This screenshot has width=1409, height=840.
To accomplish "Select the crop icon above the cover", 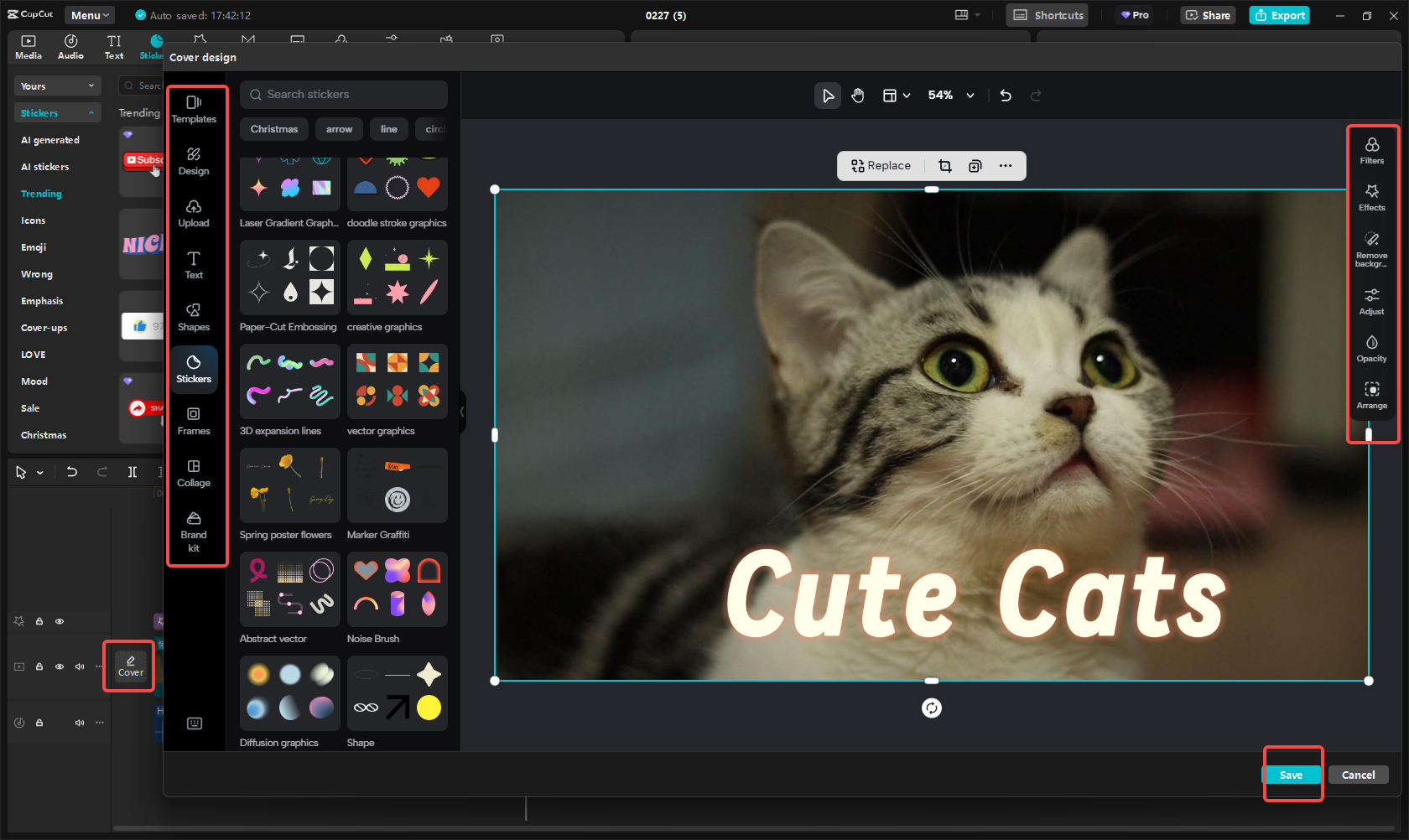I will tap(945, 165).
